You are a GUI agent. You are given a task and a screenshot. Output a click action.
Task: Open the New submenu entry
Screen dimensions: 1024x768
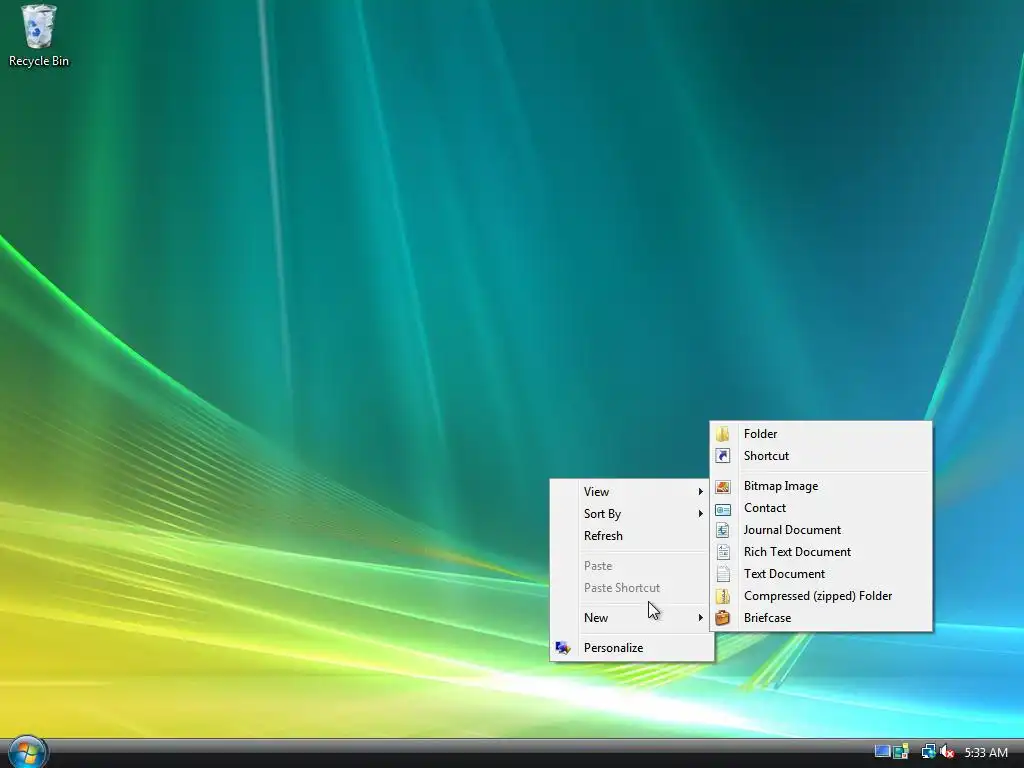(x=632, y=618)
